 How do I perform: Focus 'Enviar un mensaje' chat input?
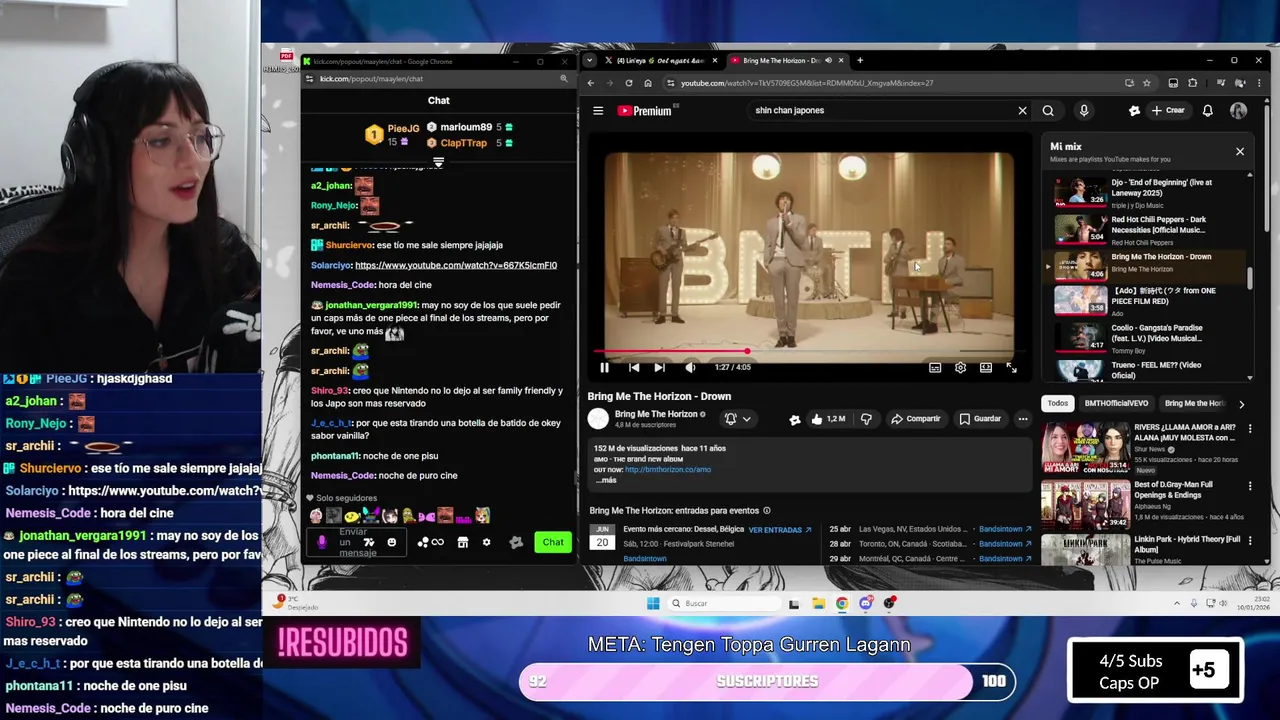click(x=355, y=542)
